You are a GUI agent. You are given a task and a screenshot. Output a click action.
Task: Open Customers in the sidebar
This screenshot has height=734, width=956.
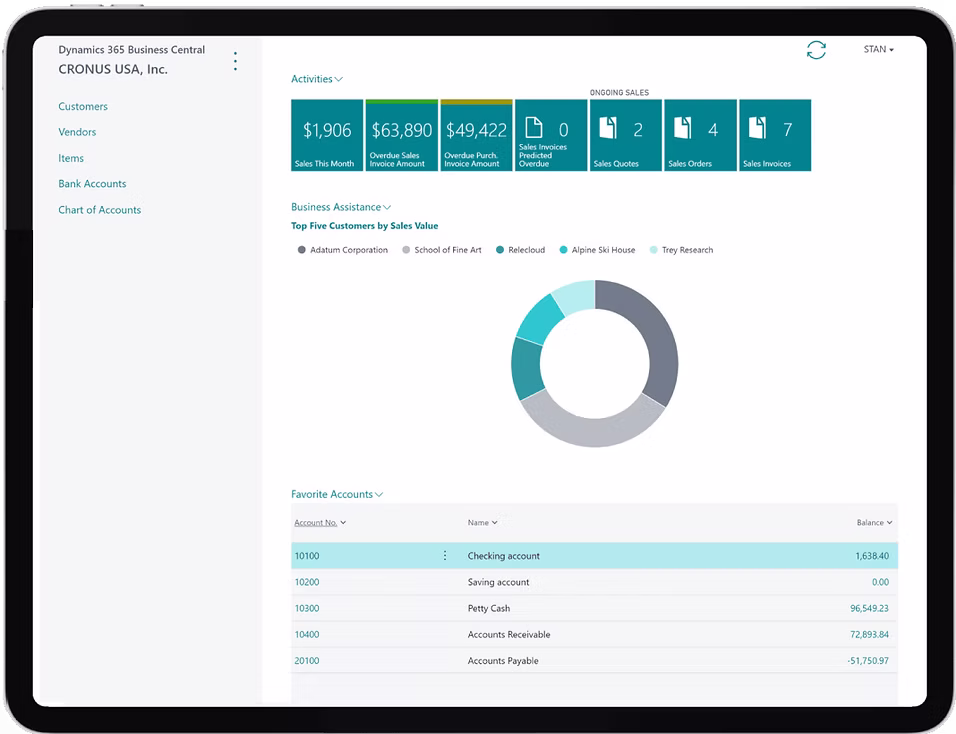tap(83, 107)
